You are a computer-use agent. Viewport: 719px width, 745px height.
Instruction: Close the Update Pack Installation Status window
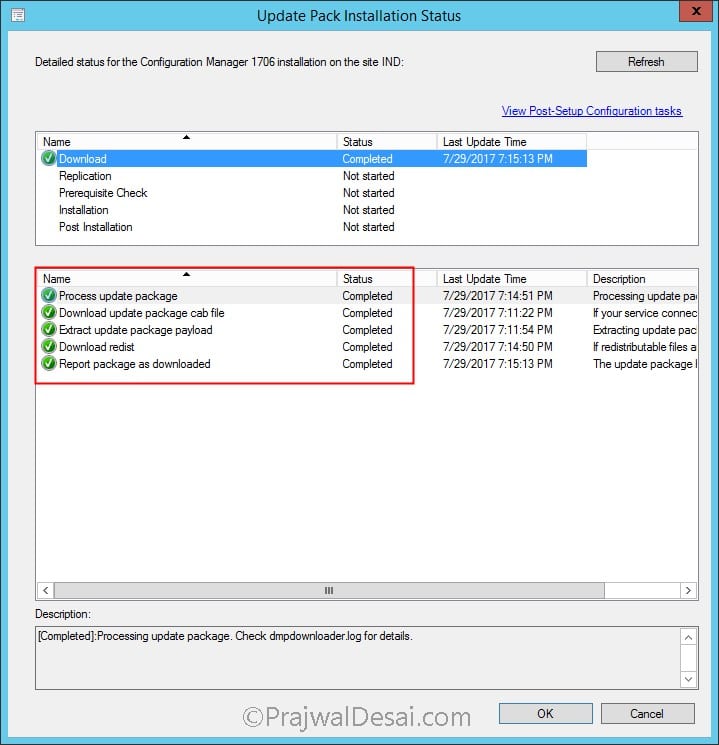pos(696,11)
